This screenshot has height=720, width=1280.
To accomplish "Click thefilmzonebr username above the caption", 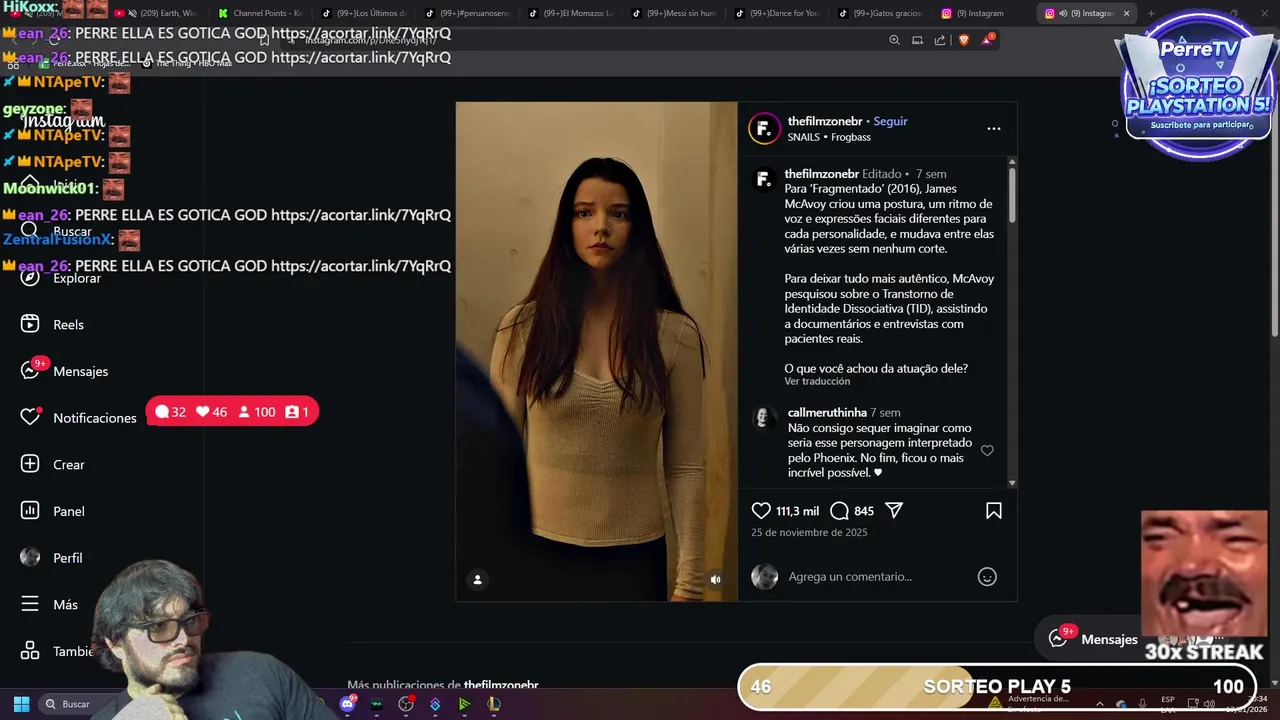I will point(821,174).
